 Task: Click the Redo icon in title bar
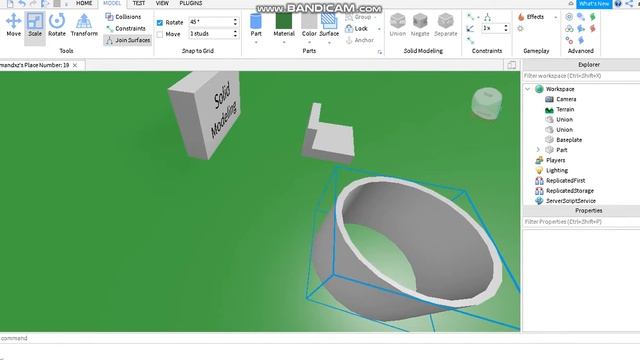pos(33,4)
